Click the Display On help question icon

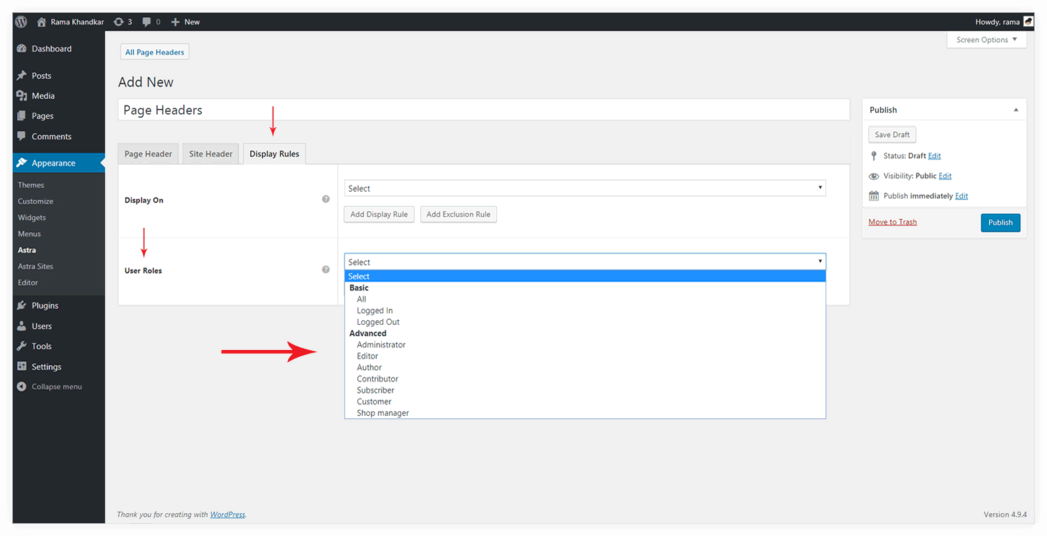(x=326, y=199)
